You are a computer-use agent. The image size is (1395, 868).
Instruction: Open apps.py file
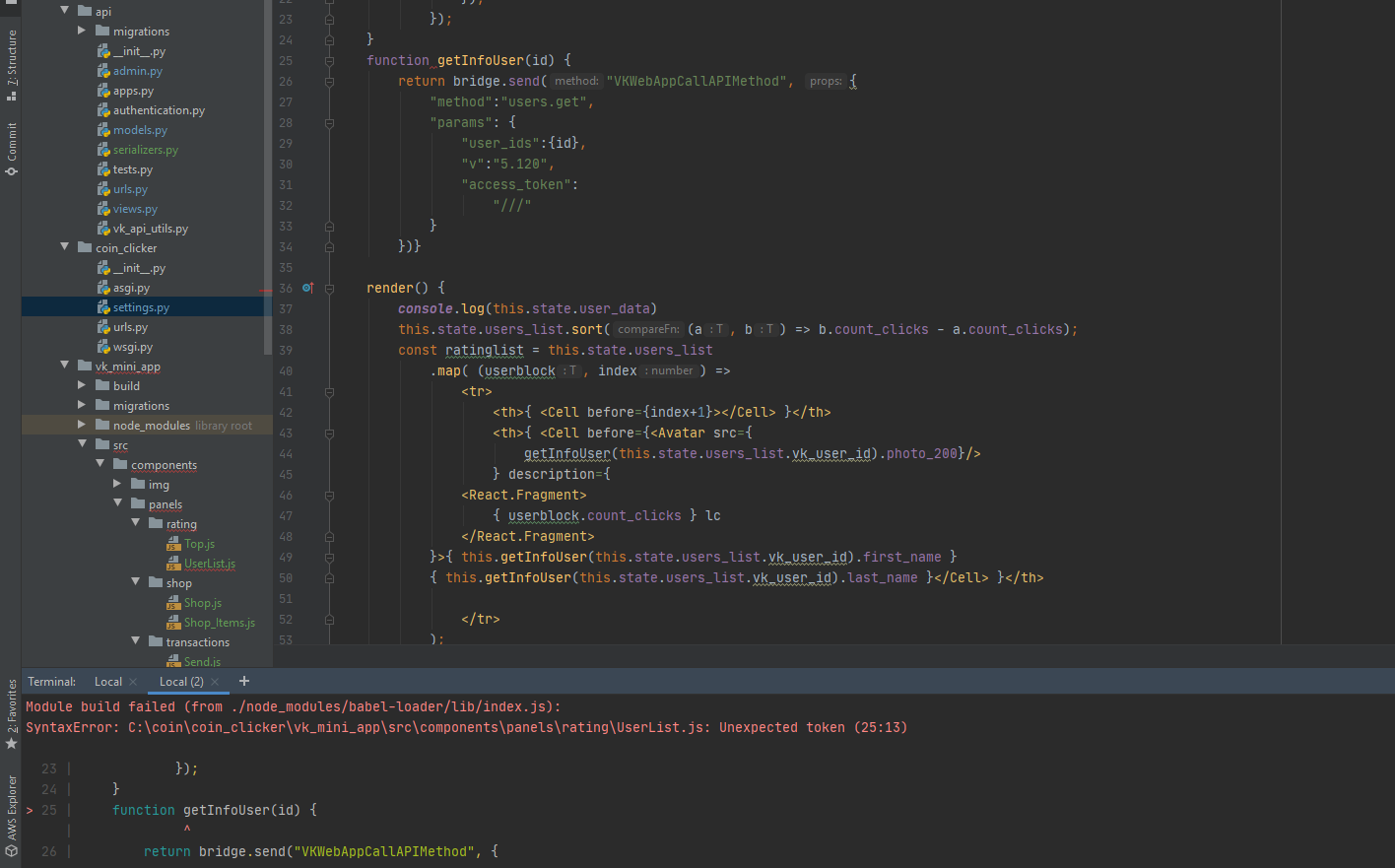133,91
